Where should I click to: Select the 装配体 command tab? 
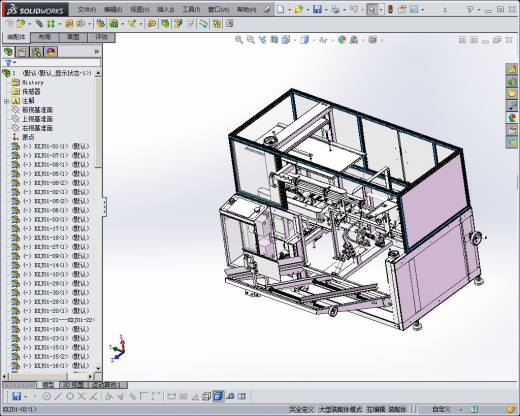16,37
